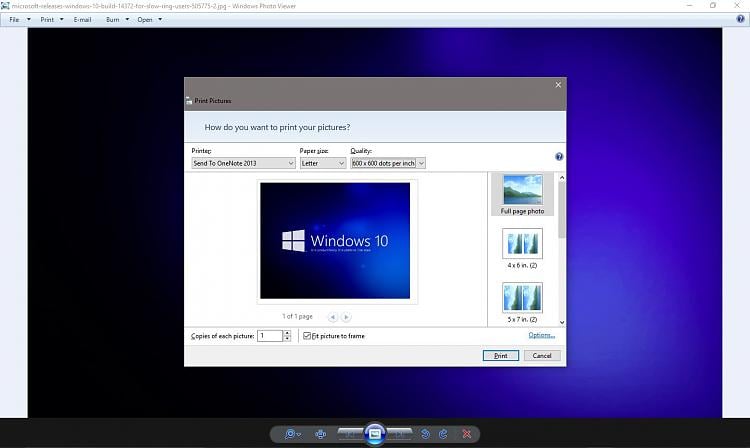Rotate picture clockwise
This screenshot has width=750, height=448.
pos(443,434)
